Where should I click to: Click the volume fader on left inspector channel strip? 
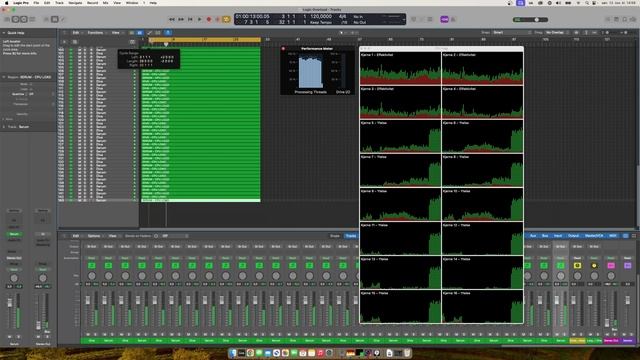point(10,303)
